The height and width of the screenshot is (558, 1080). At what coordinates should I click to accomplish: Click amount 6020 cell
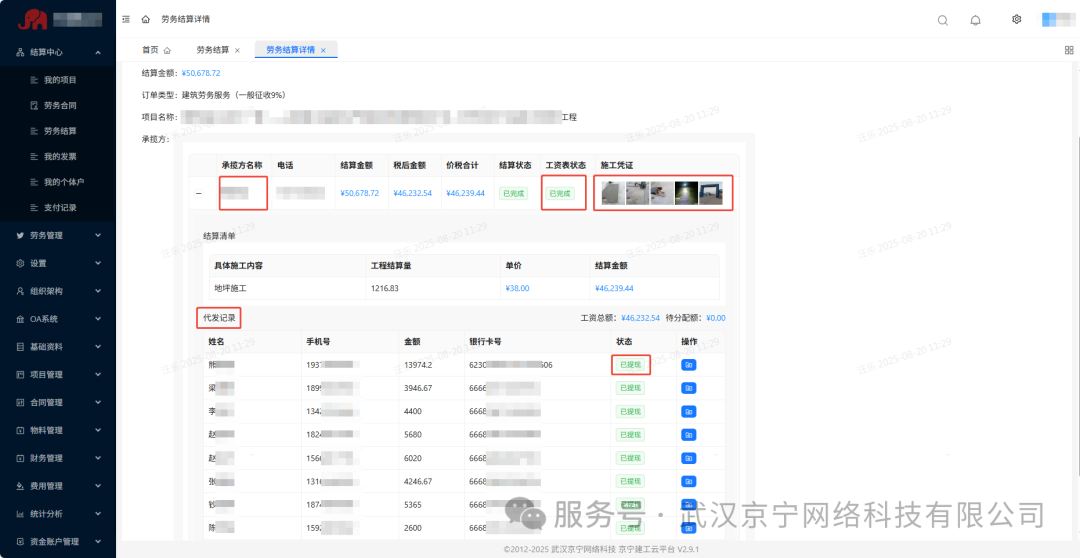[414, 458]
